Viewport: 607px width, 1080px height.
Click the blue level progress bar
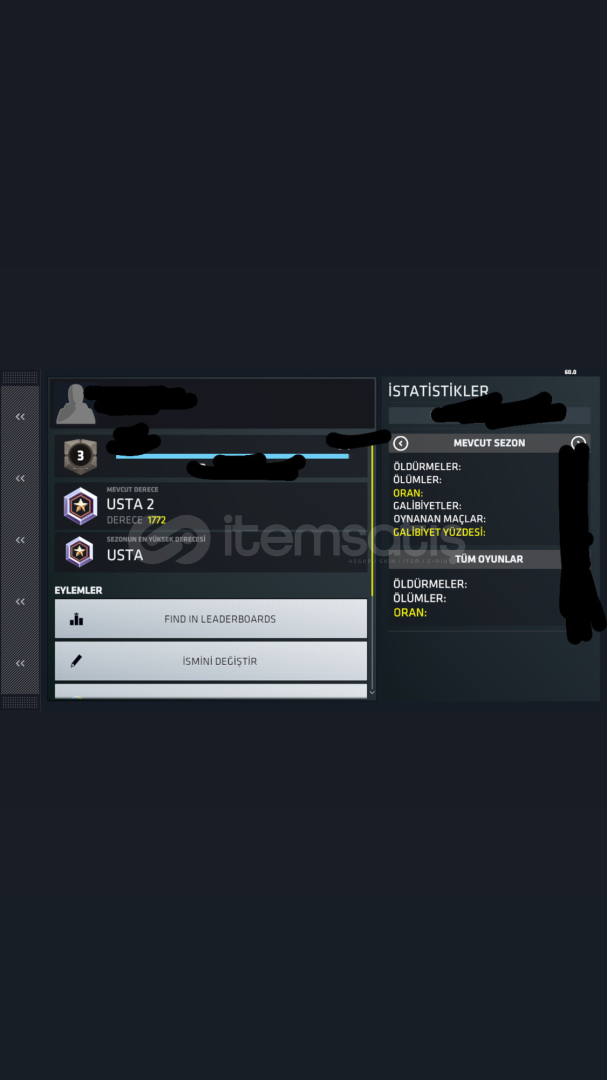click(x=232, y=456)
